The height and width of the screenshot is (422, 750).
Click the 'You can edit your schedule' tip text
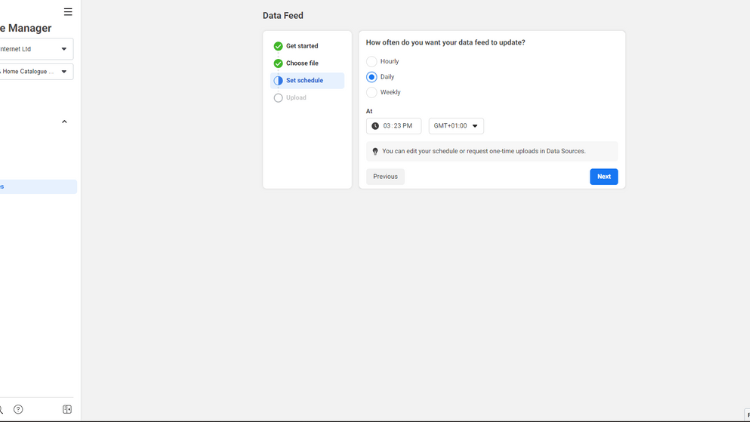tap(484, 151)
